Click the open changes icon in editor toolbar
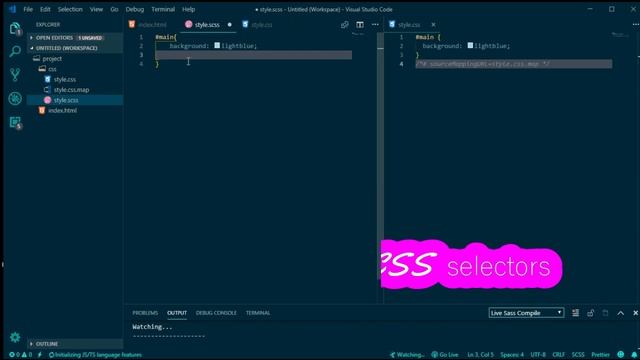 coord(344,25)
